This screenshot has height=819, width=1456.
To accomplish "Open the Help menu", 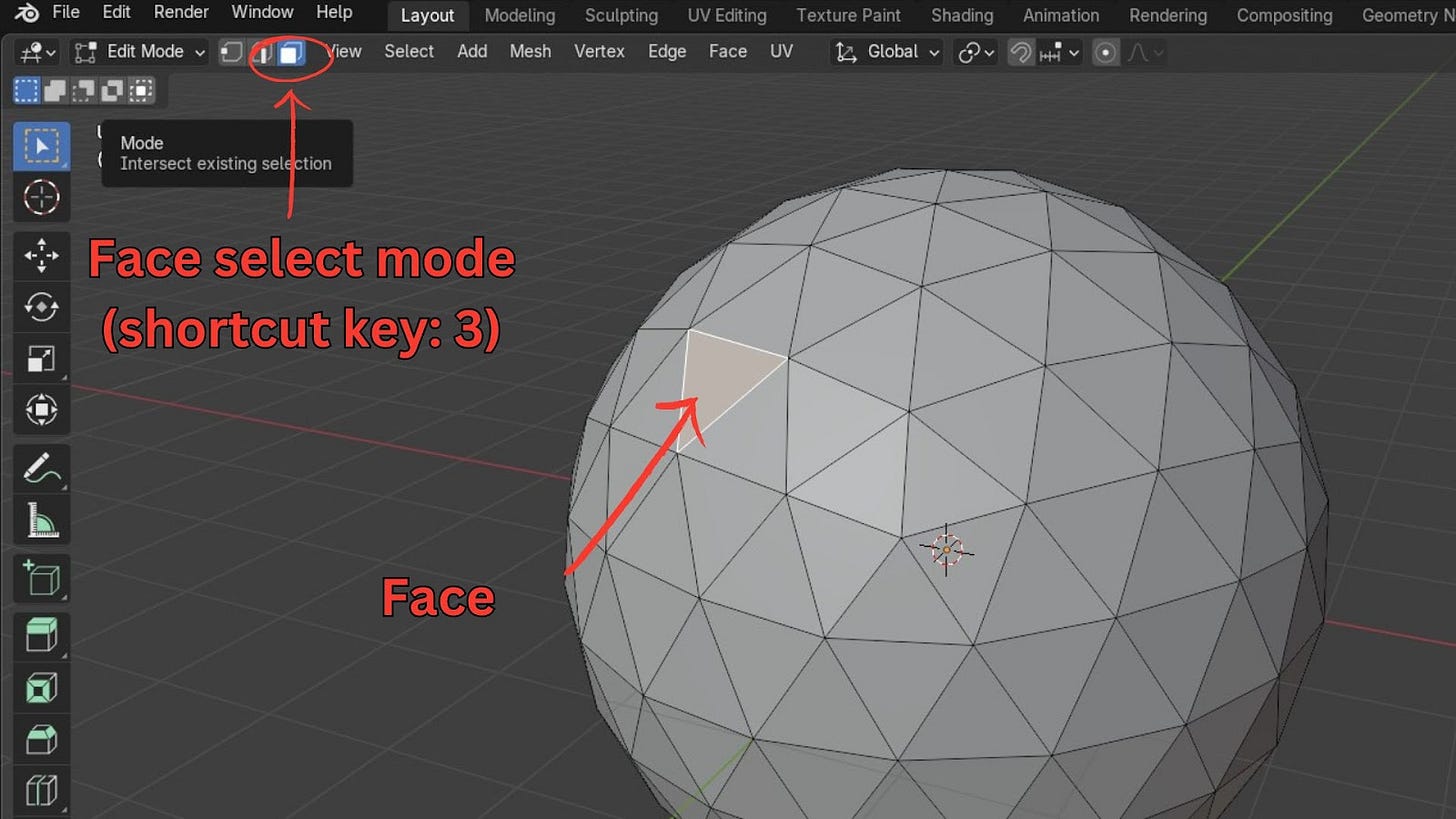I will pos(334,12).
